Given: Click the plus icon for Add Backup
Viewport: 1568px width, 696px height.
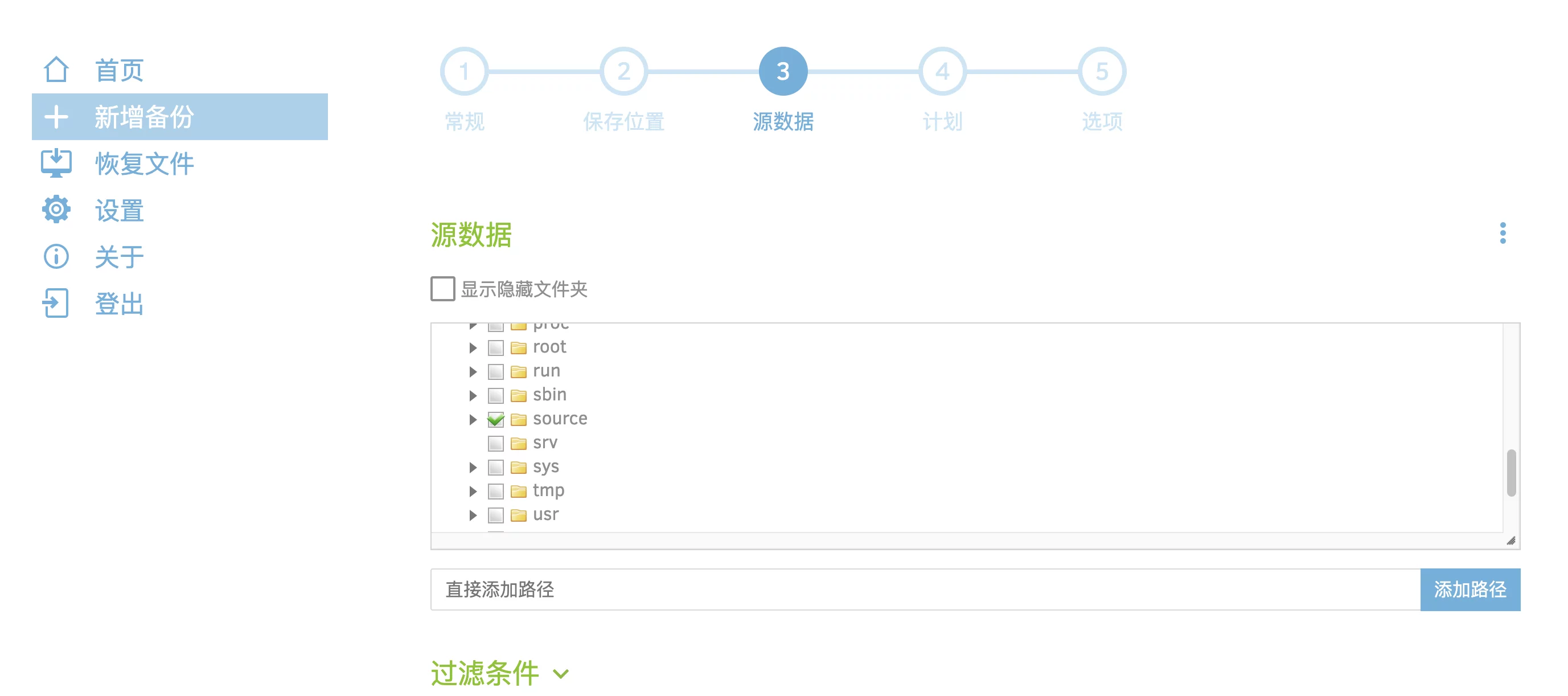Looking at the screenshot, I should click(x=56, y=116).
